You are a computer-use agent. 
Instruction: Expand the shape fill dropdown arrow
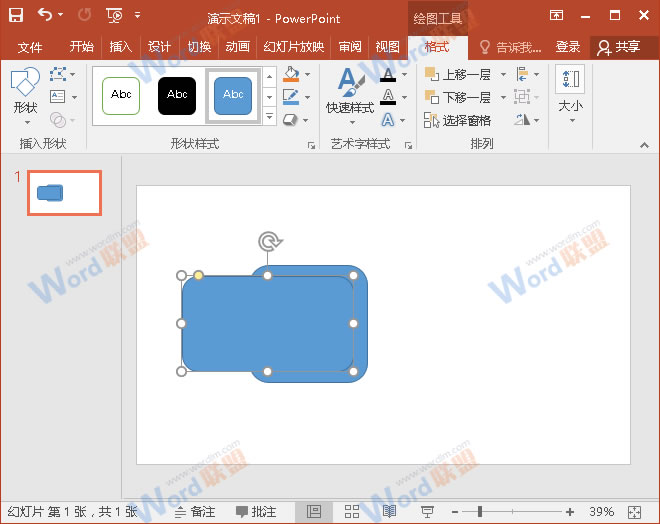pyautogui.click(x=307, y=75)
